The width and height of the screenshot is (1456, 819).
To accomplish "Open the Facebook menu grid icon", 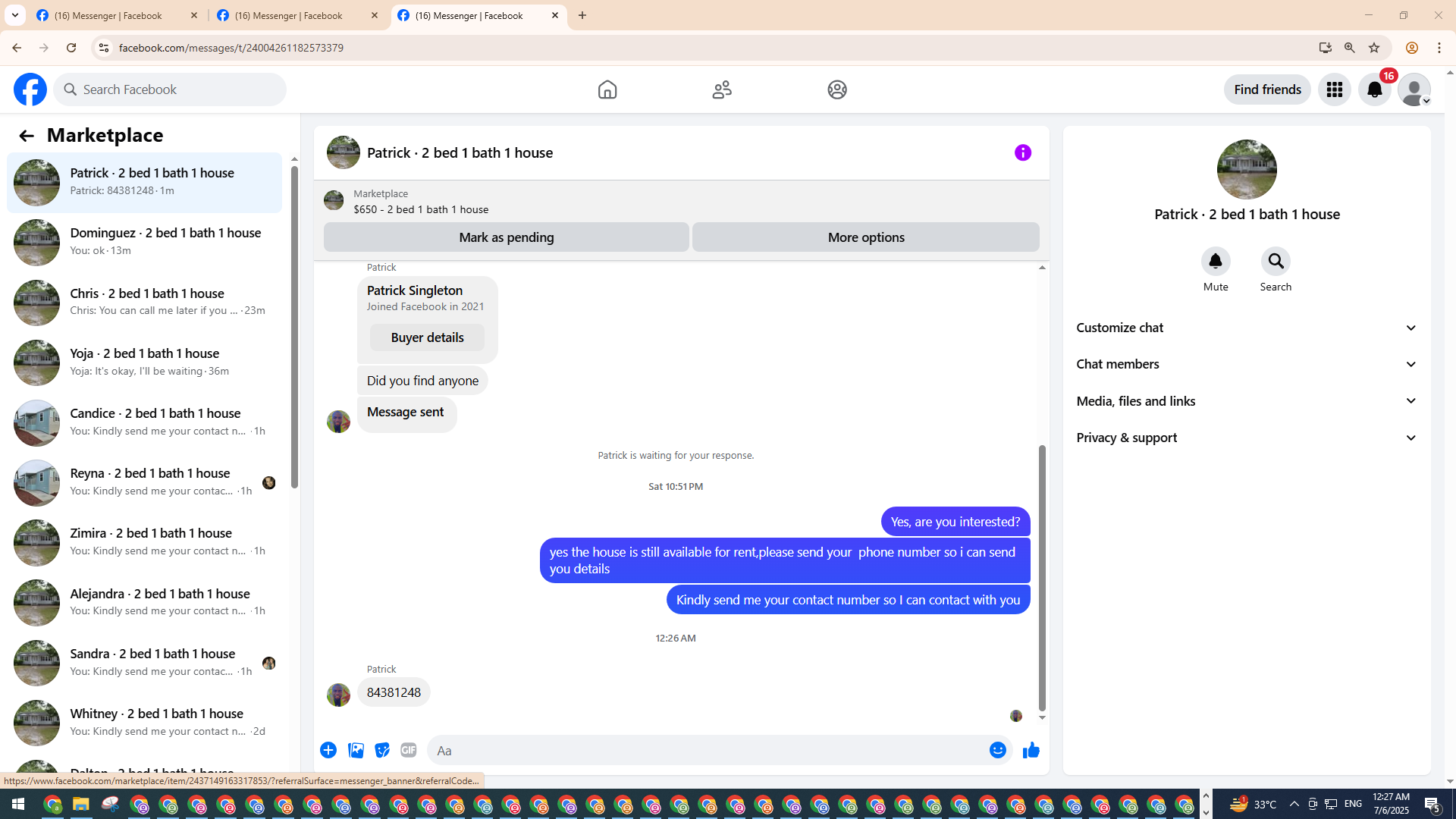I will pos(1334,89).
